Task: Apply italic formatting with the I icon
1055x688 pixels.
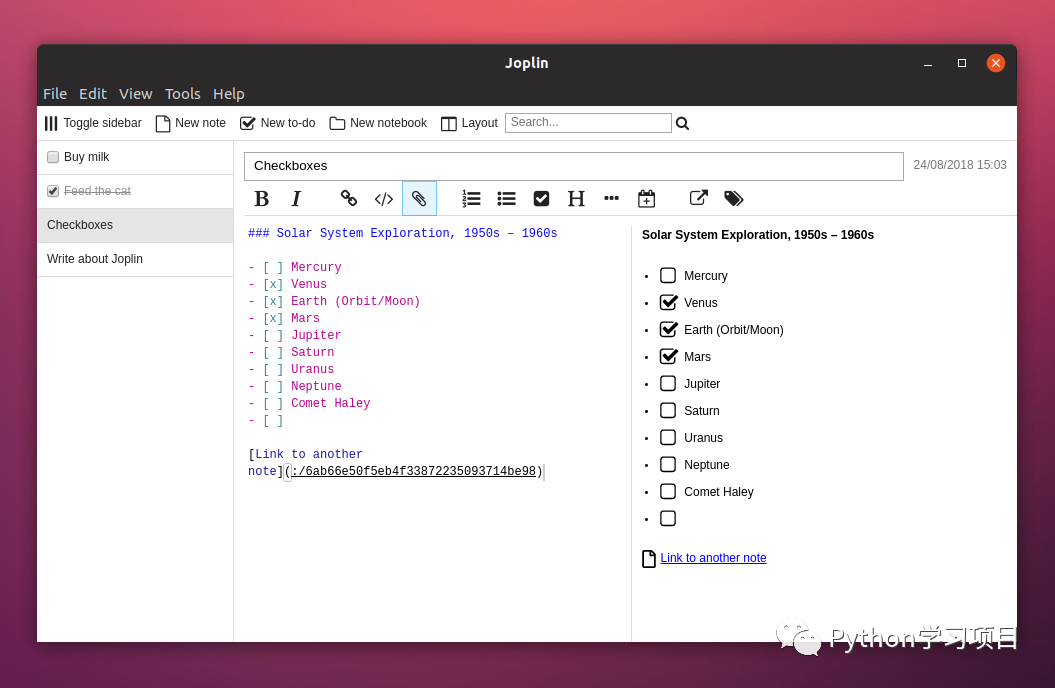Action: coord(296,198)
